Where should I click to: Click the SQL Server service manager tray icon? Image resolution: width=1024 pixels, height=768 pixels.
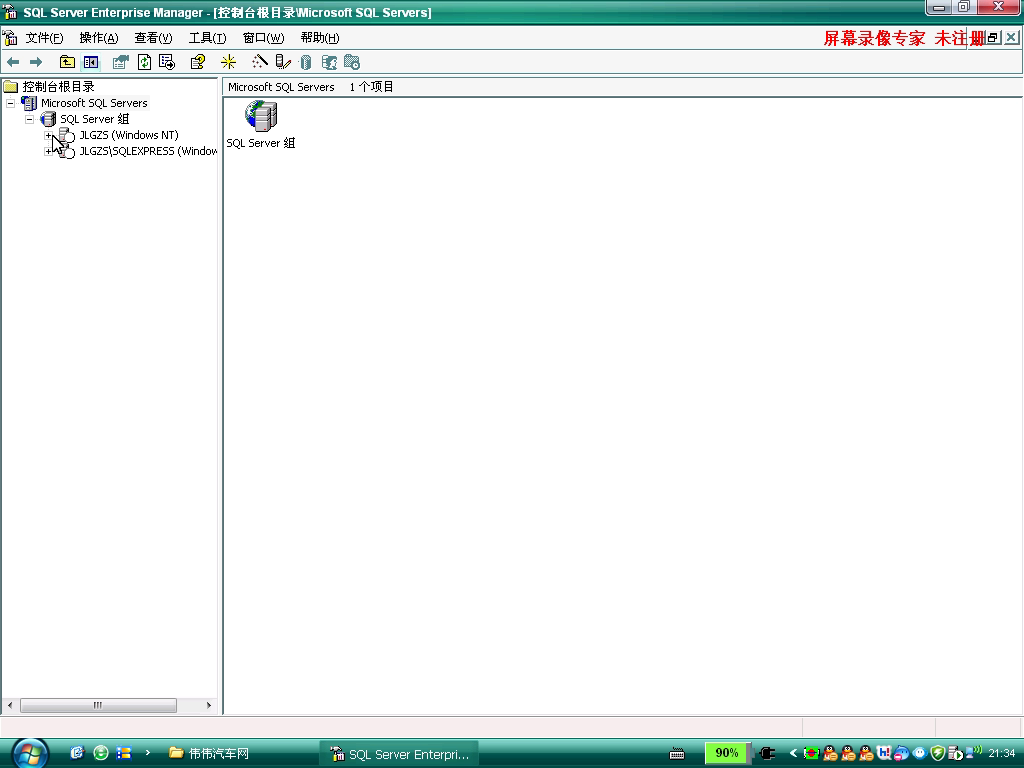(x=955, y=754)
